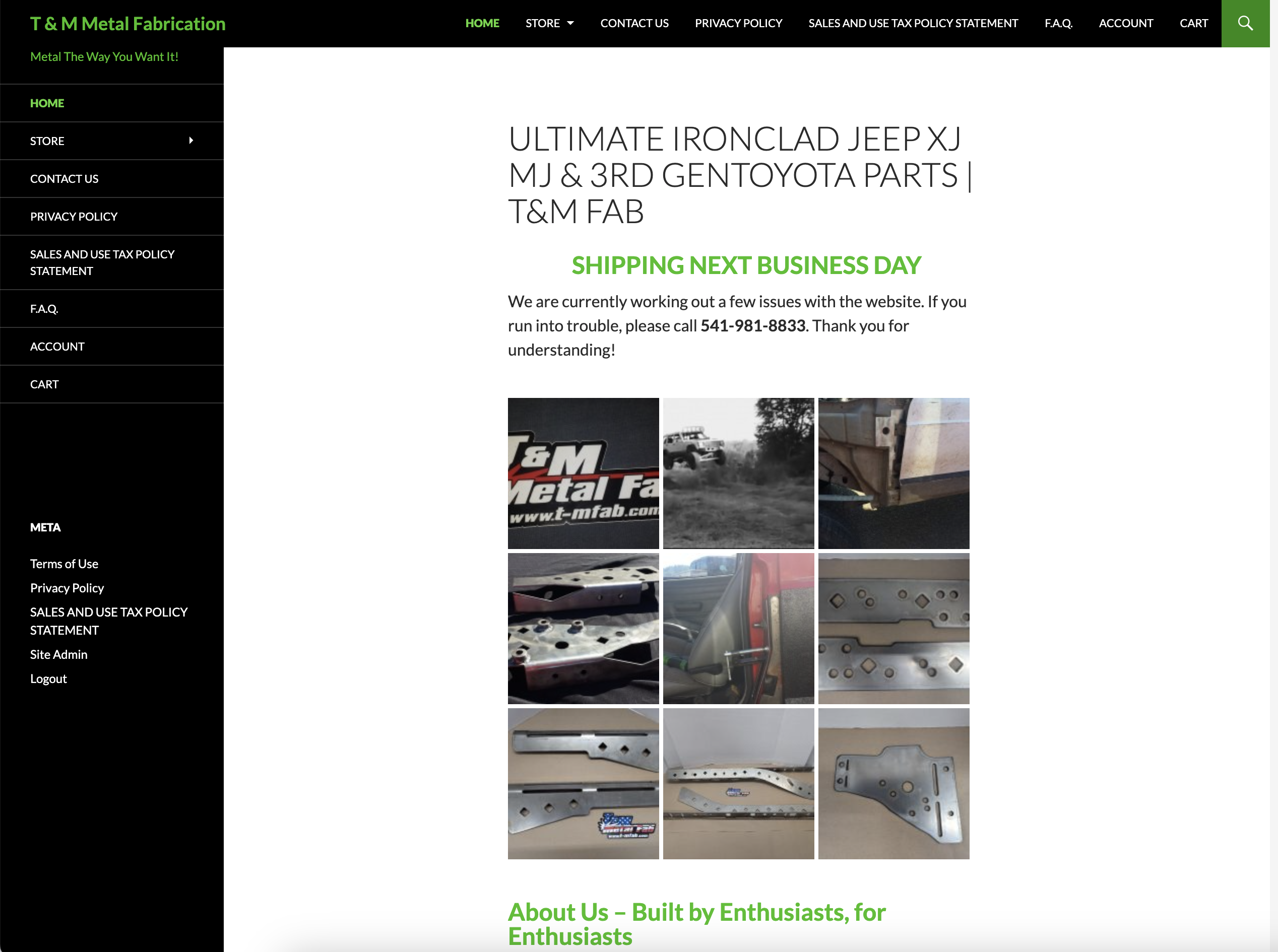Viewport: 1278px width, 952px height.
Task: Expand the STORE submenu arrow in the sidebar
Action: tap(191, 141)
